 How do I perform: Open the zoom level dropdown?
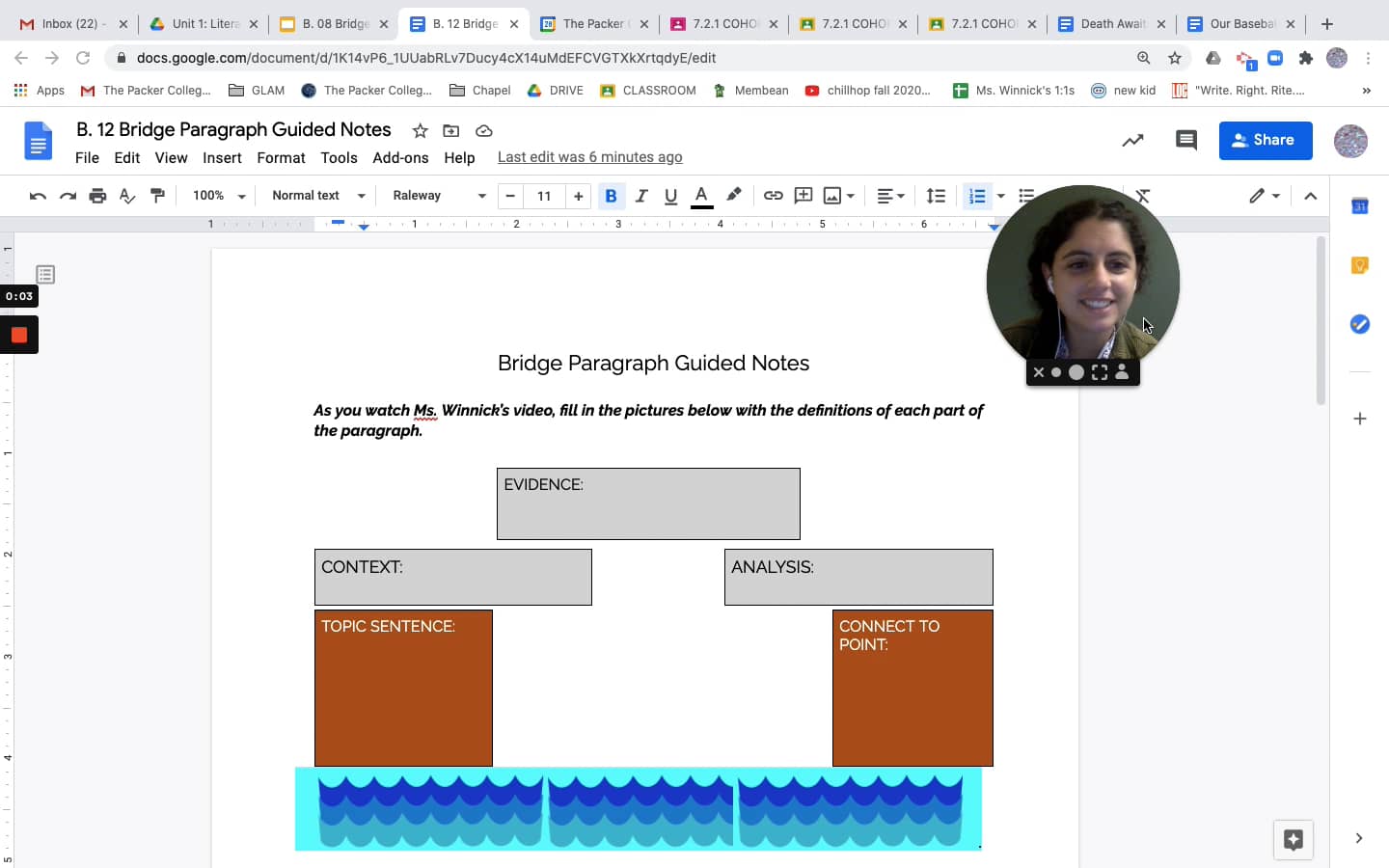point(219,196)
